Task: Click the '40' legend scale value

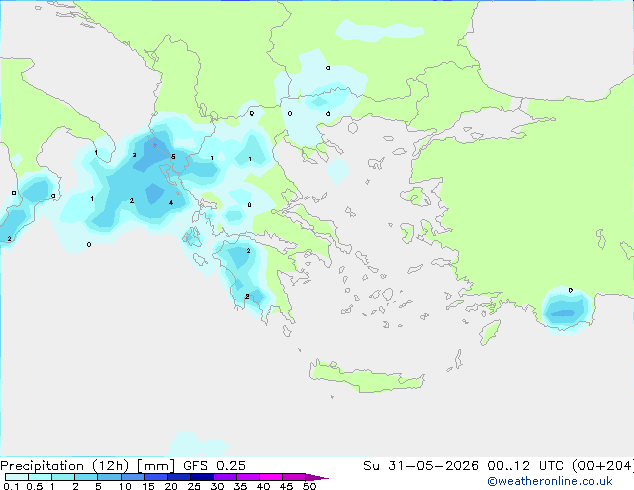Action: [x=264, y=486]
